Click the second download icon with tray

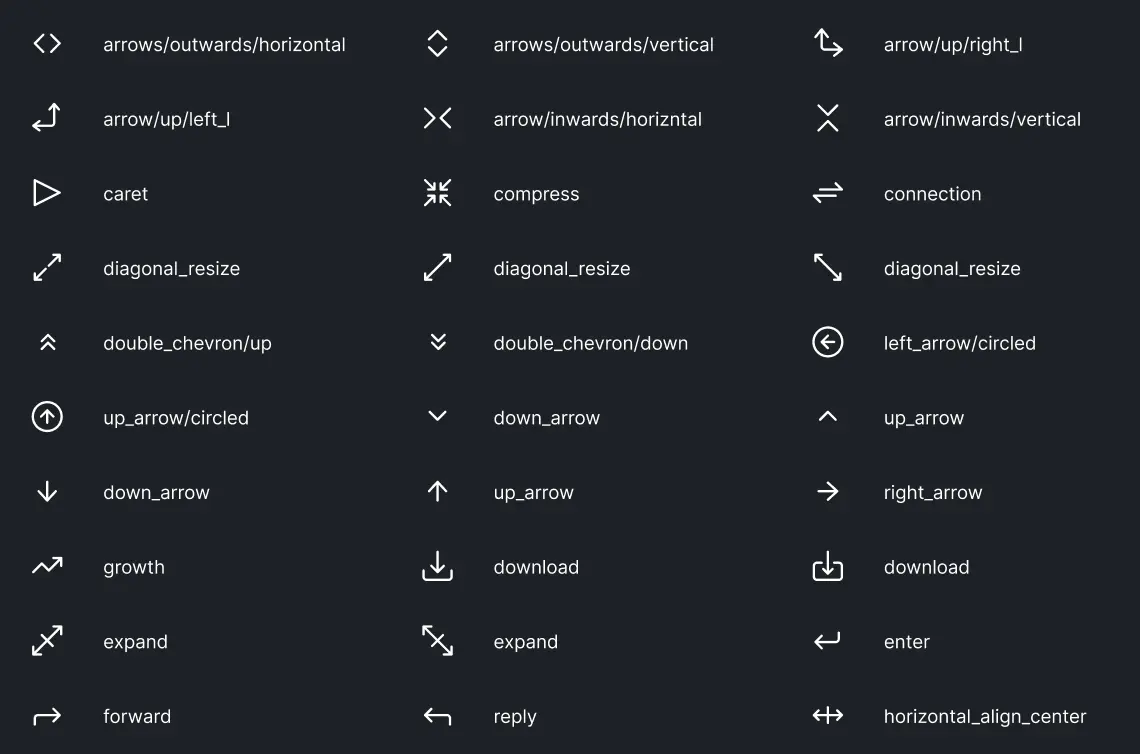[828, 566]
